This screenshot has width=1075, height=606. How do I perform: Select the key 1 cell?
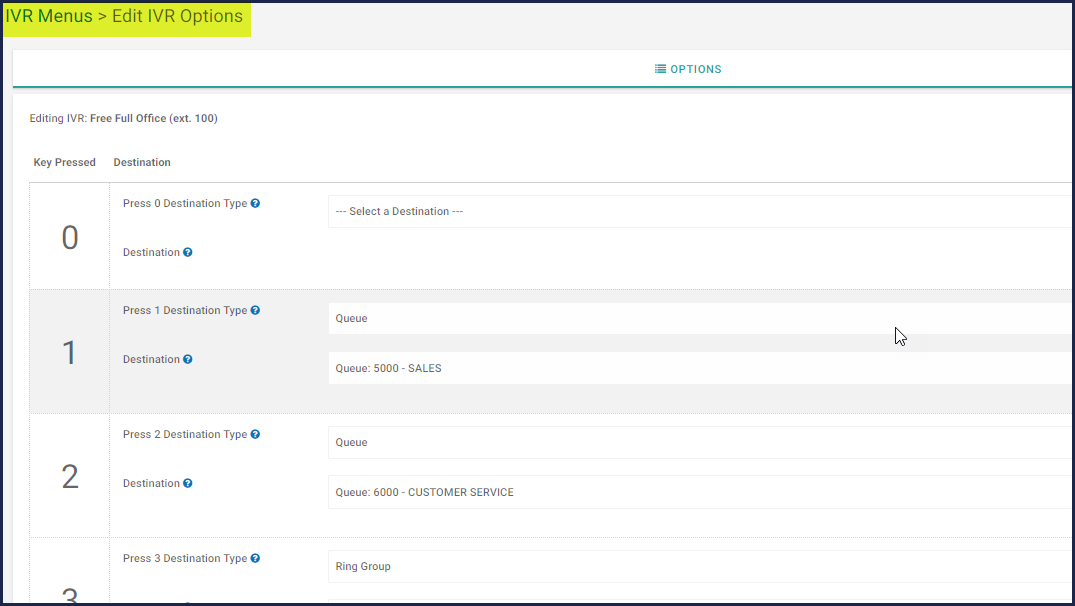69,352
